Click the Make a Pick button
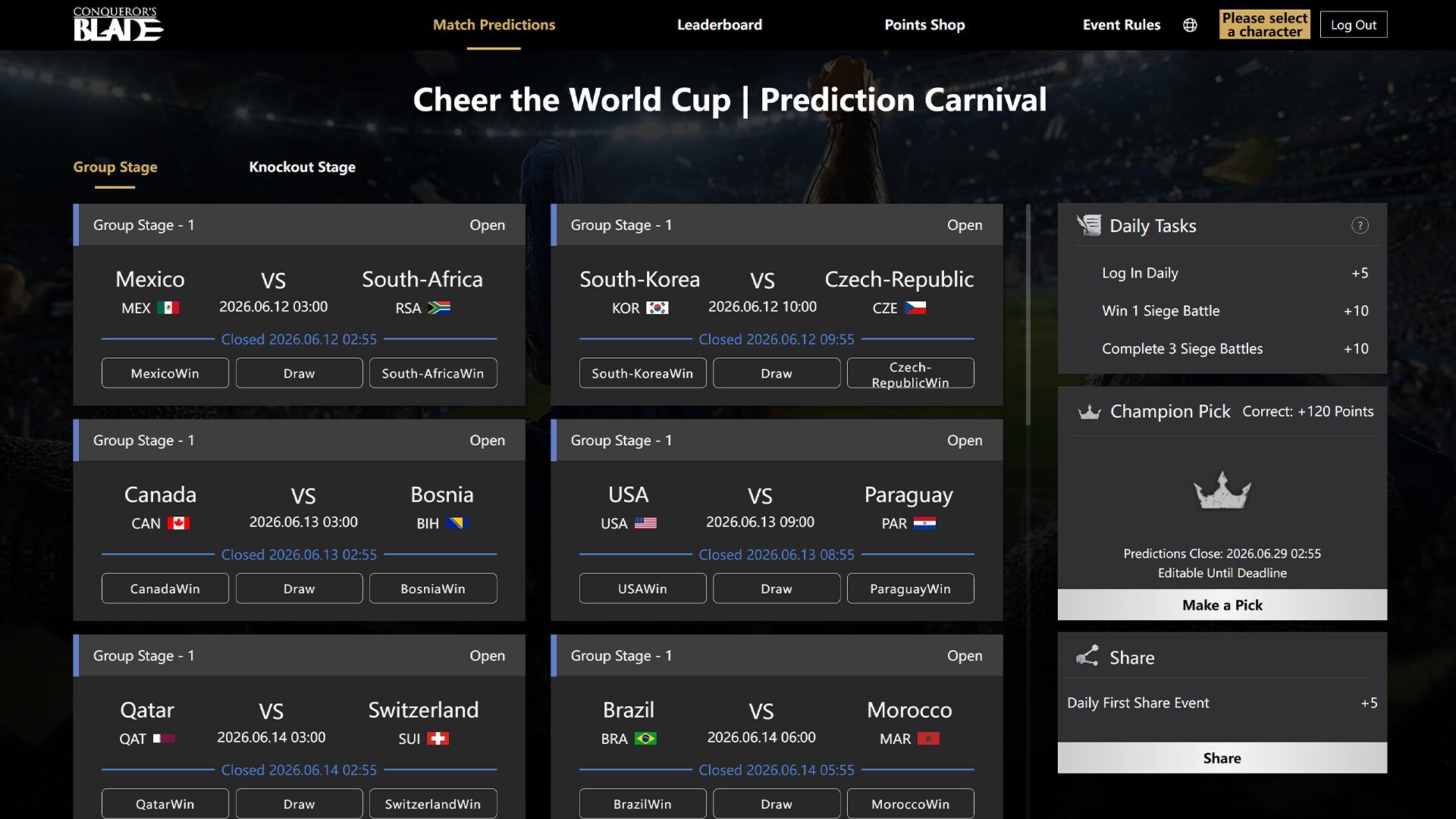 pos(1222,605)
